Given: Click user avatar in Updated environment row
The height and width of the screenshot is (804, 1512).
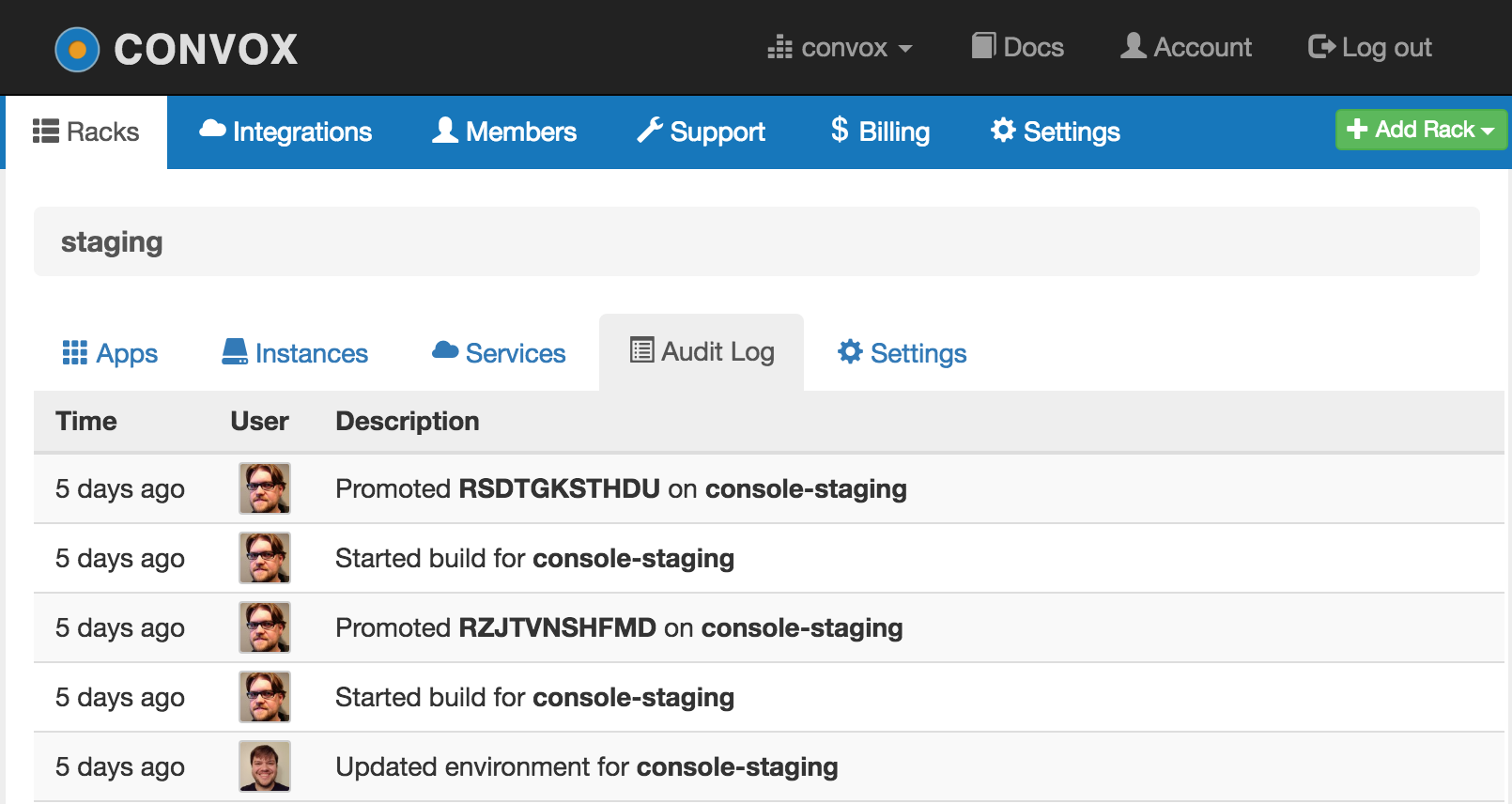Looking at the screenshot, I should click(265, 766).
